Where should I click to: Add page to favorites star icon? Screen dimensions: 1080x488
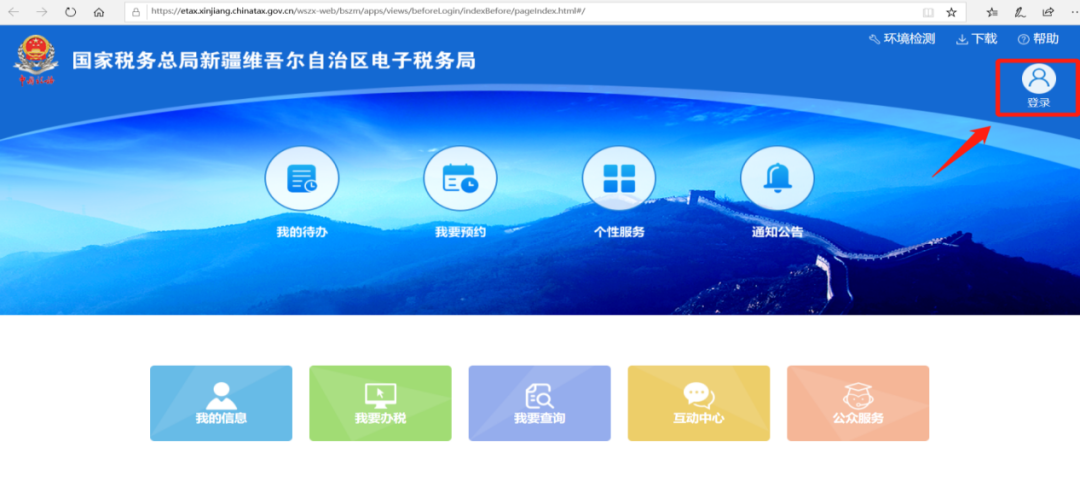pos(951,12)
